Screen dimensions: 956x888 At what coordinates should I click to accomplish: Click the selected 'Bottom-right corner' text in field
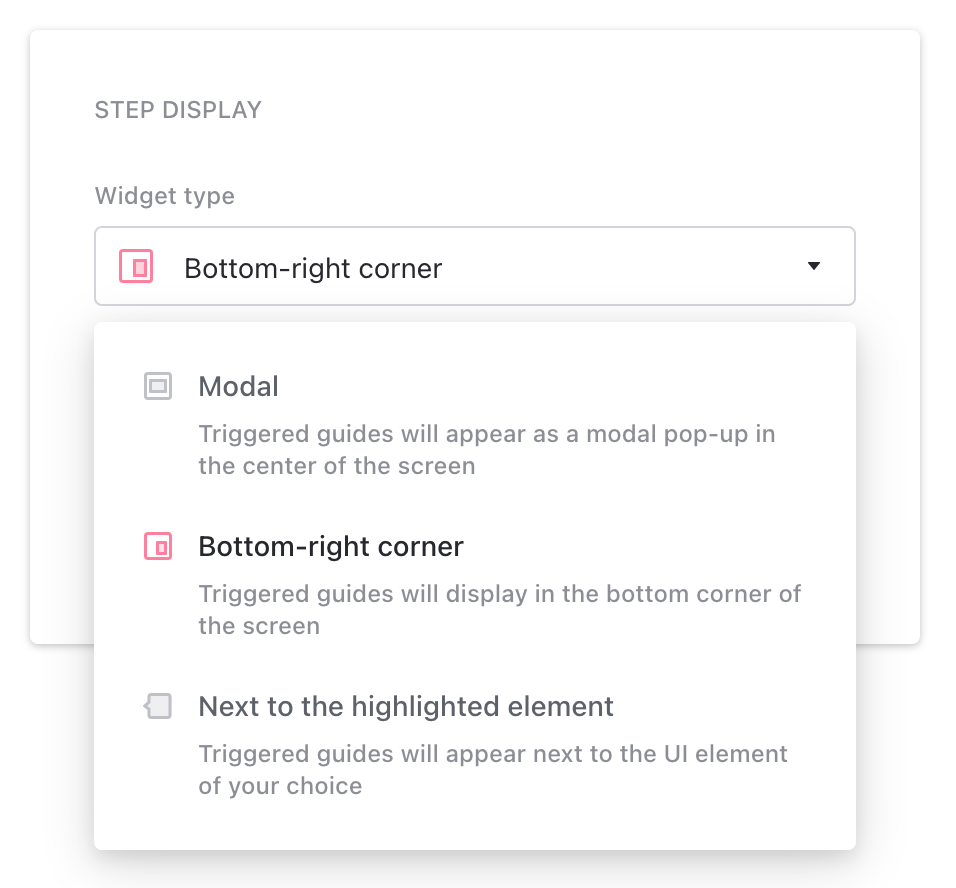click(x=313, y=268)
